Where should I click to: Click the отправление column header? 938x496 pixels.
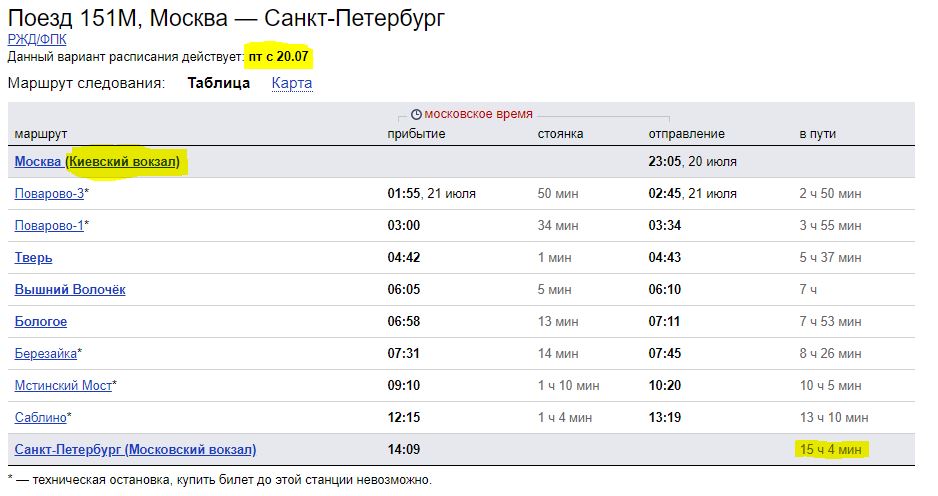(686, 134)
